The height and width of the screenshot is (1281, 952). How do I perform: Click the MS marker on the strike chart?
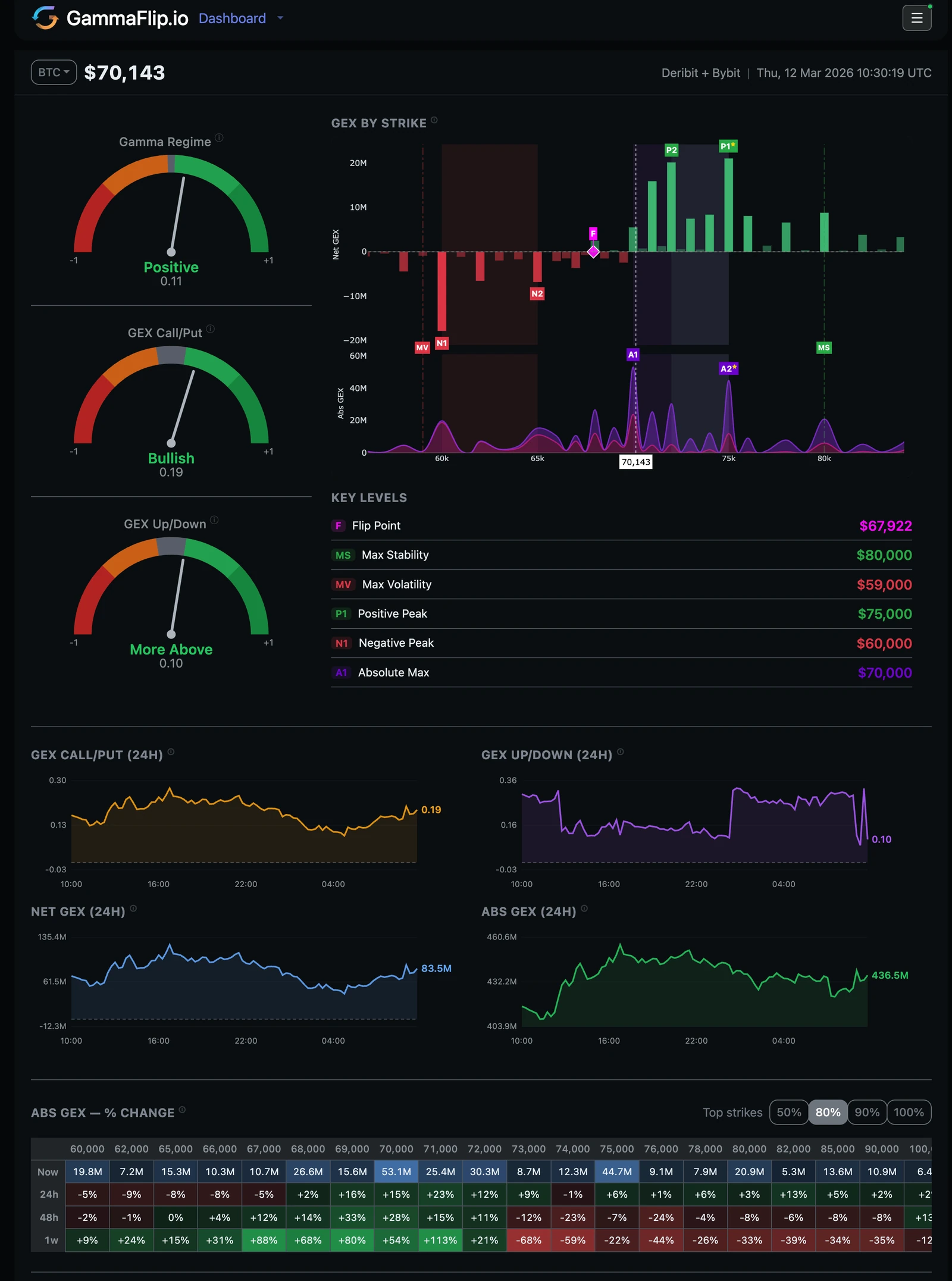pyautogui.click(x=823, y=347)
